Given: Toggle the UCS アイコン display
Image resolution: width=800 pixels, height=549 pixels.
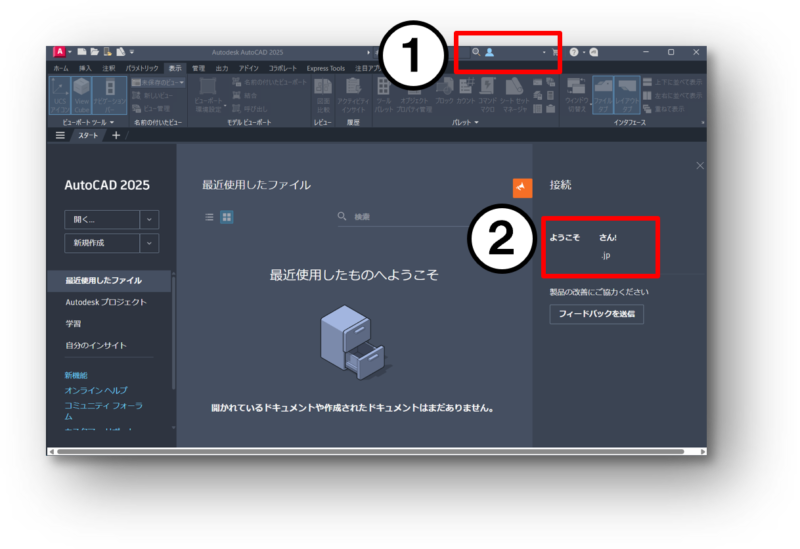Looking at the screenshot, I should tap(60, 96).
